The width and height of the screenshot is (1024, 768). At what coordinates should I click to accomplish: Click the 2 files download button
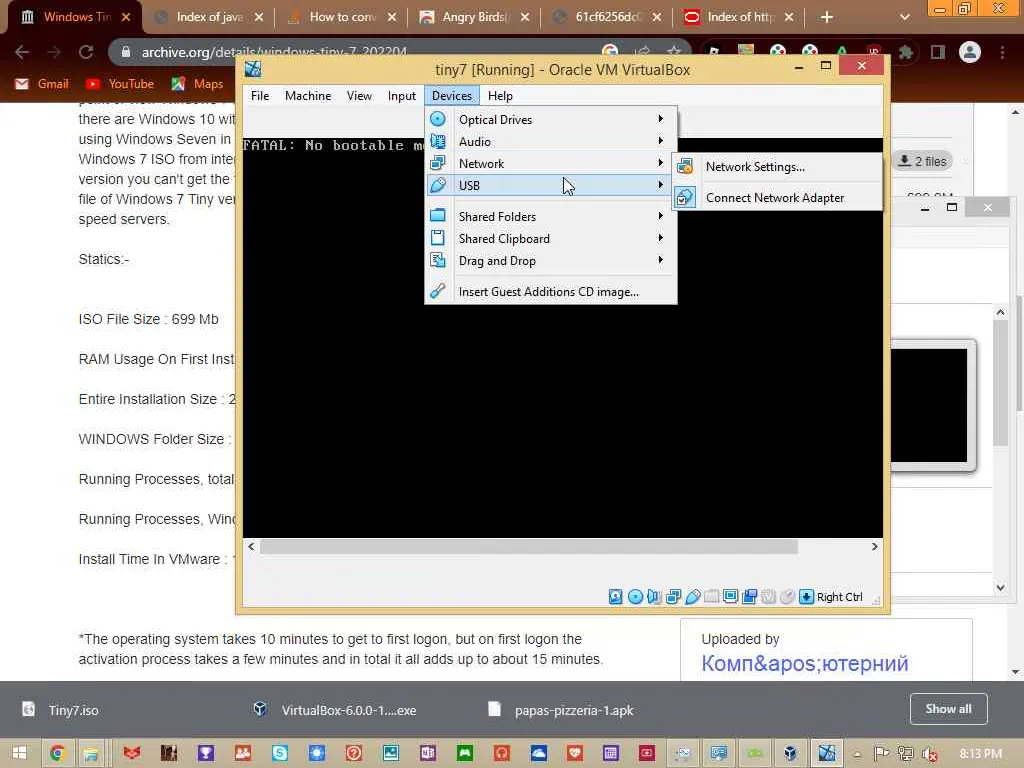click(921, 161)
